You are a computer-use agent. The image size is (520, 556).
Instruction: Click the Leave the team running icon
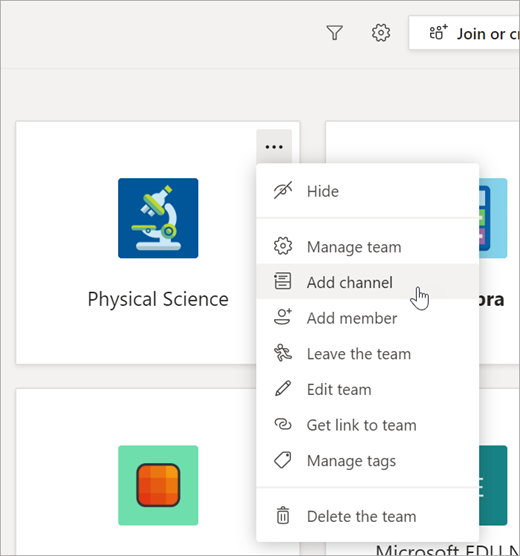283,353
